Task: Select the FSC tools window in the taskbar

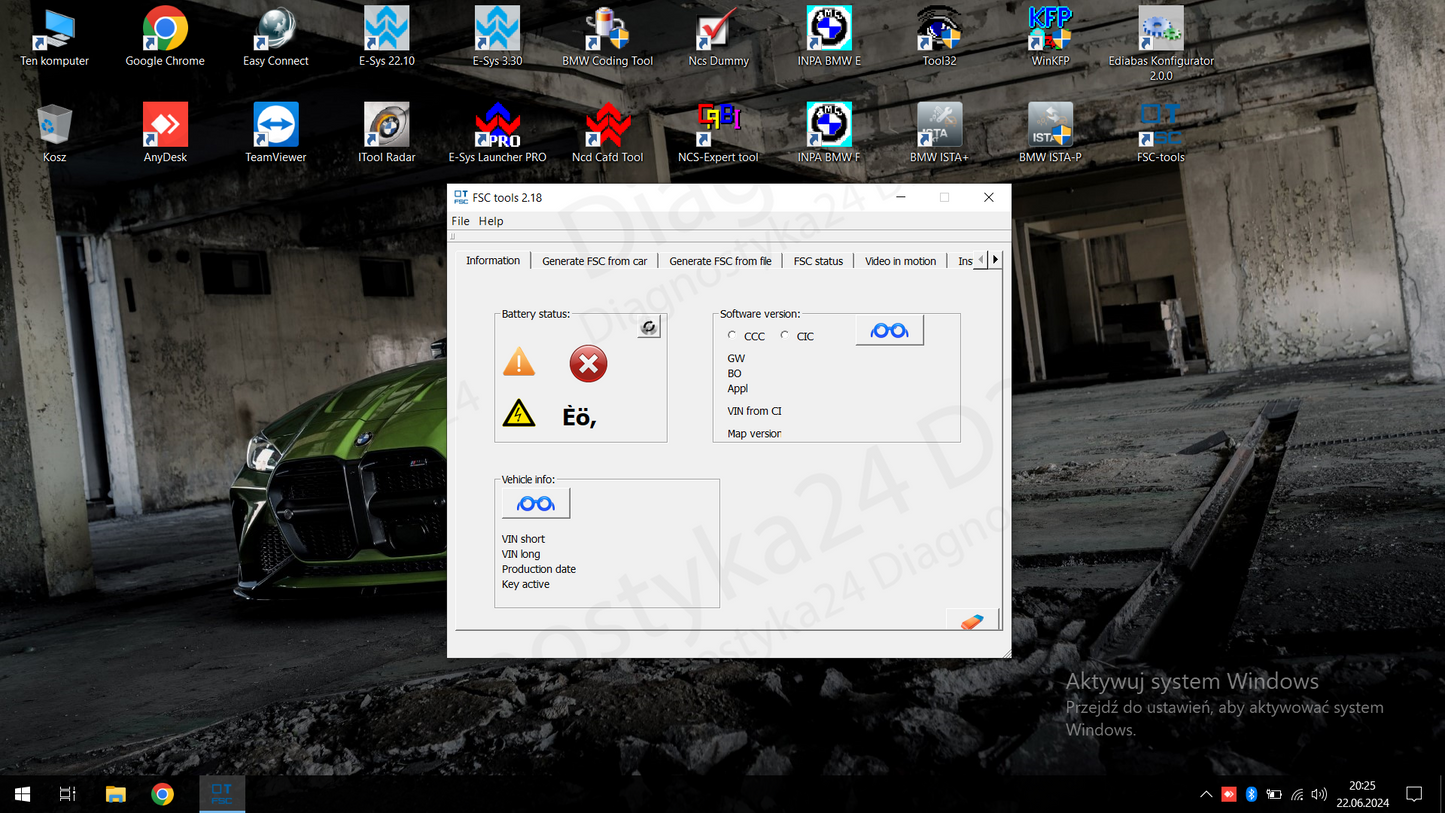Action: point(221,793)
